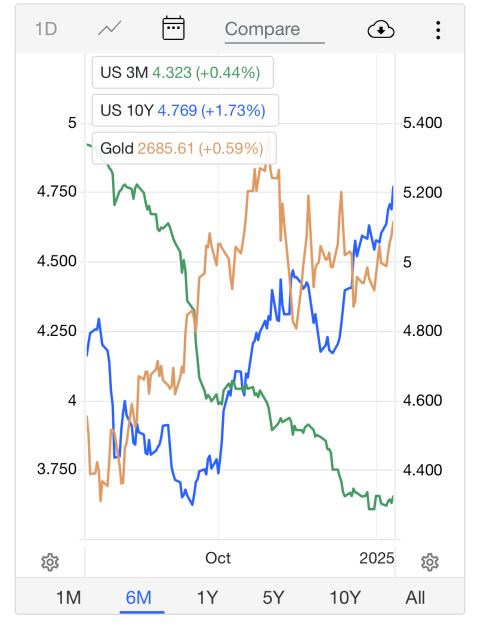Click the Oct marker on time axis
The width and height of the screenshot is (480, 625).
click(218, 558)
